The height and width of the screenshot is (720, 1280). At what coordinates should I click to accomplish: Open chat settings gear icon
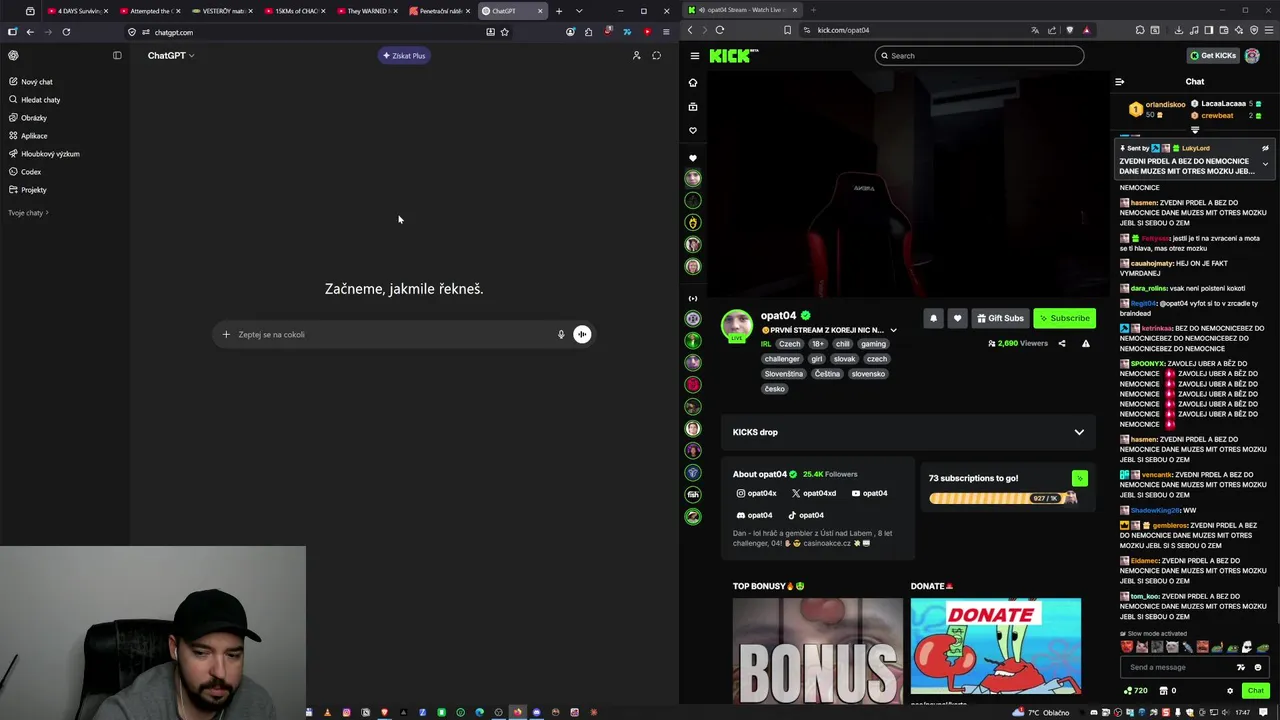coord(1230,690)
